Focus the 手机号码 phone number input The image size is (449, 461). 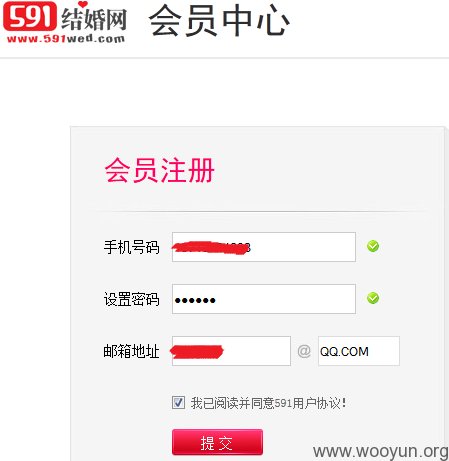pyautogui.click(x=264, y=247)
